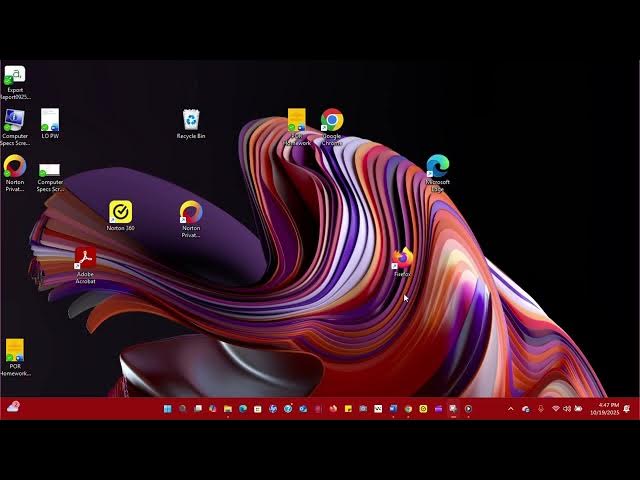
Task: Select the Google Chrome desktop shortcut
Action: click(332, 121)
